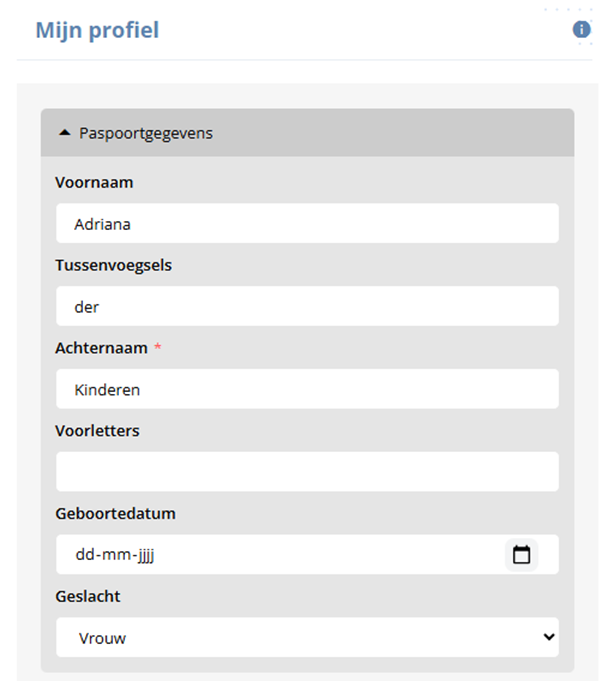Click the Geboortedatum date input field
The height and width of the screenshot is (681, 614).
pyautogui.click(x=280, y=555)
